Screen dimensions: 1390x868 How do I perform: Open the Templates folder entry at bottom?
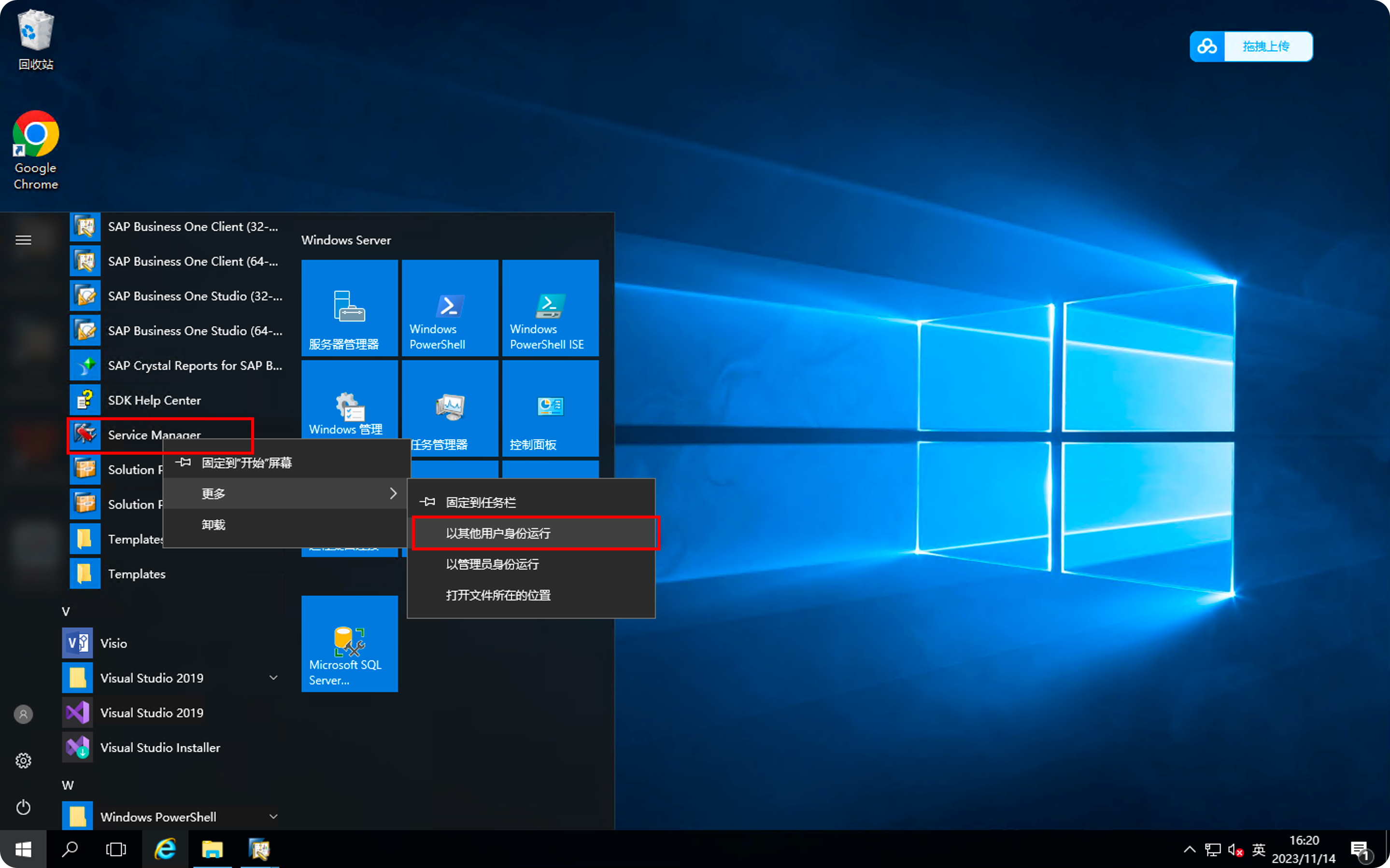coord(176,574)
